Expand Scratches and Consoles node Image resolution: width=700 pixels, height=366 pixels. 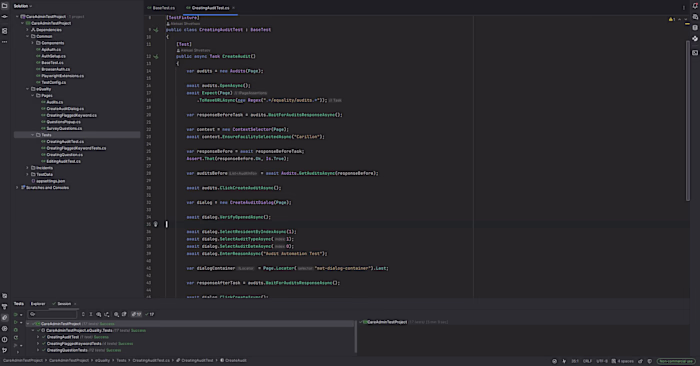coord(17,187)
